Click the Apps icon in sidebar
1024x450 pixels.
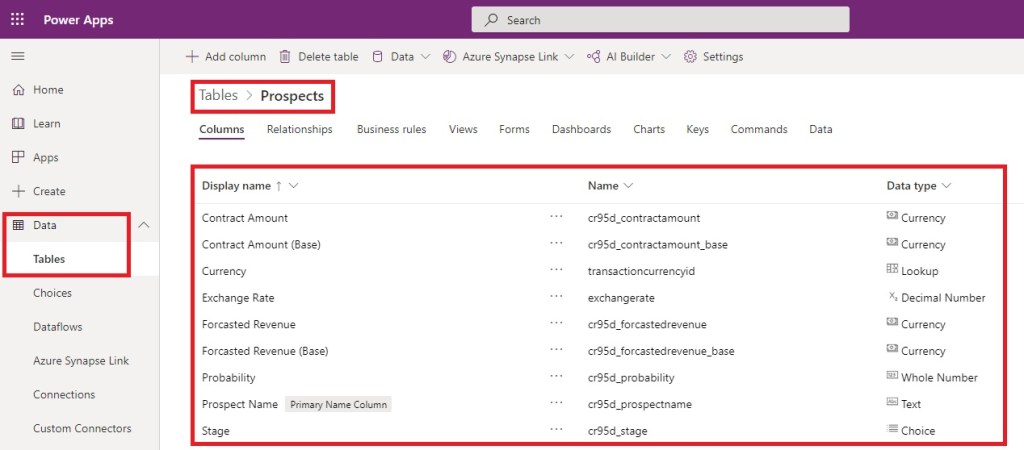pos(18,158)
